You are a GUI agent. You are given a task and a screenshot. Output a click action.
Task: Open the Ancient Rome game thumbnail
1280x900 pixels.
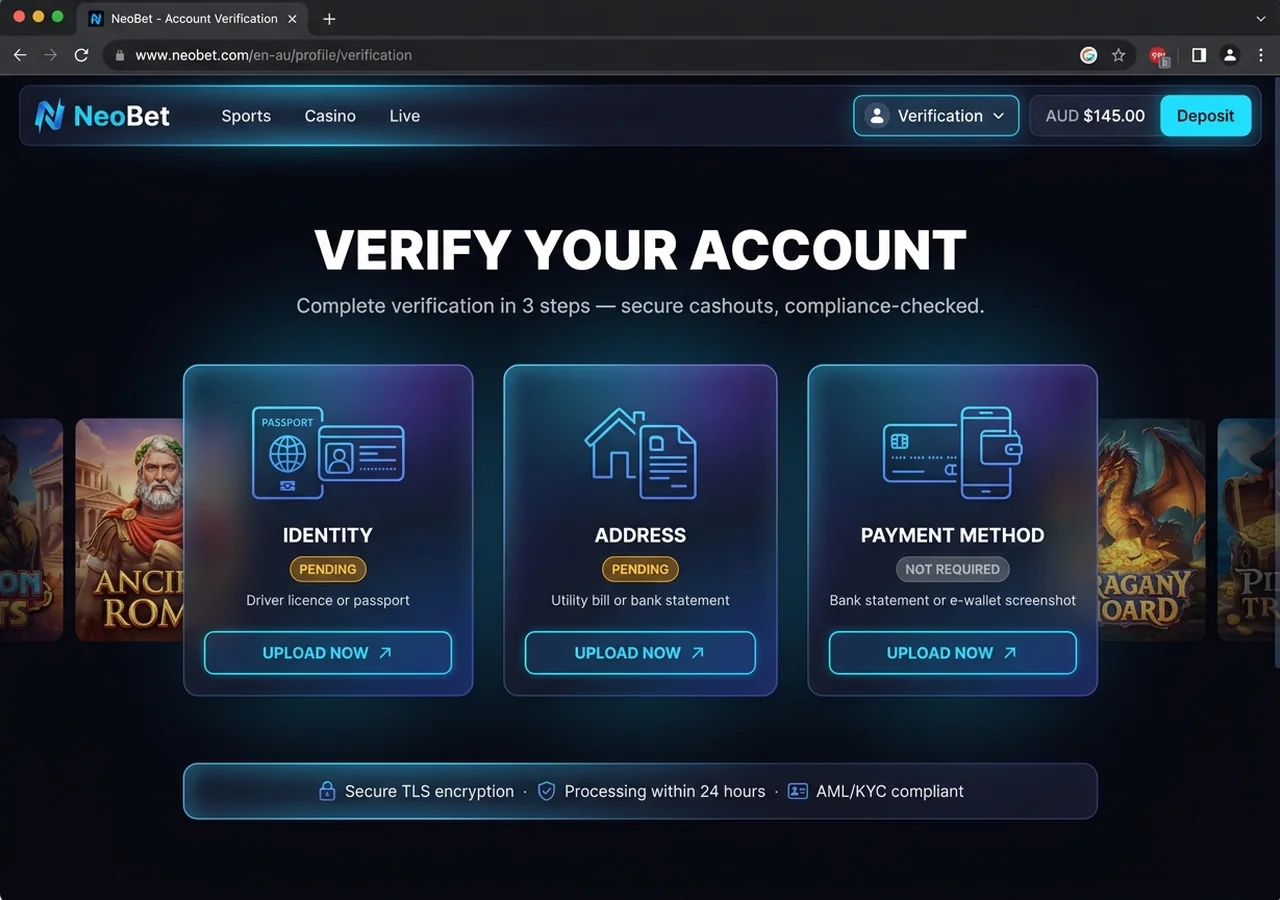(129, 530)
